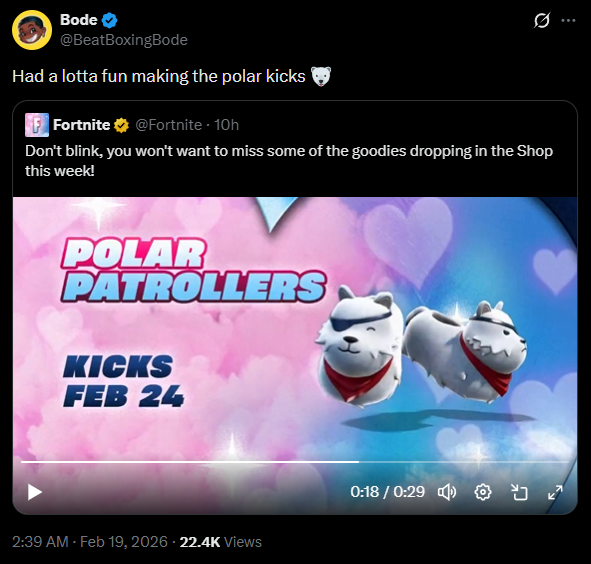
Task: Expand video to fullscreen
Action: [555, 492]
